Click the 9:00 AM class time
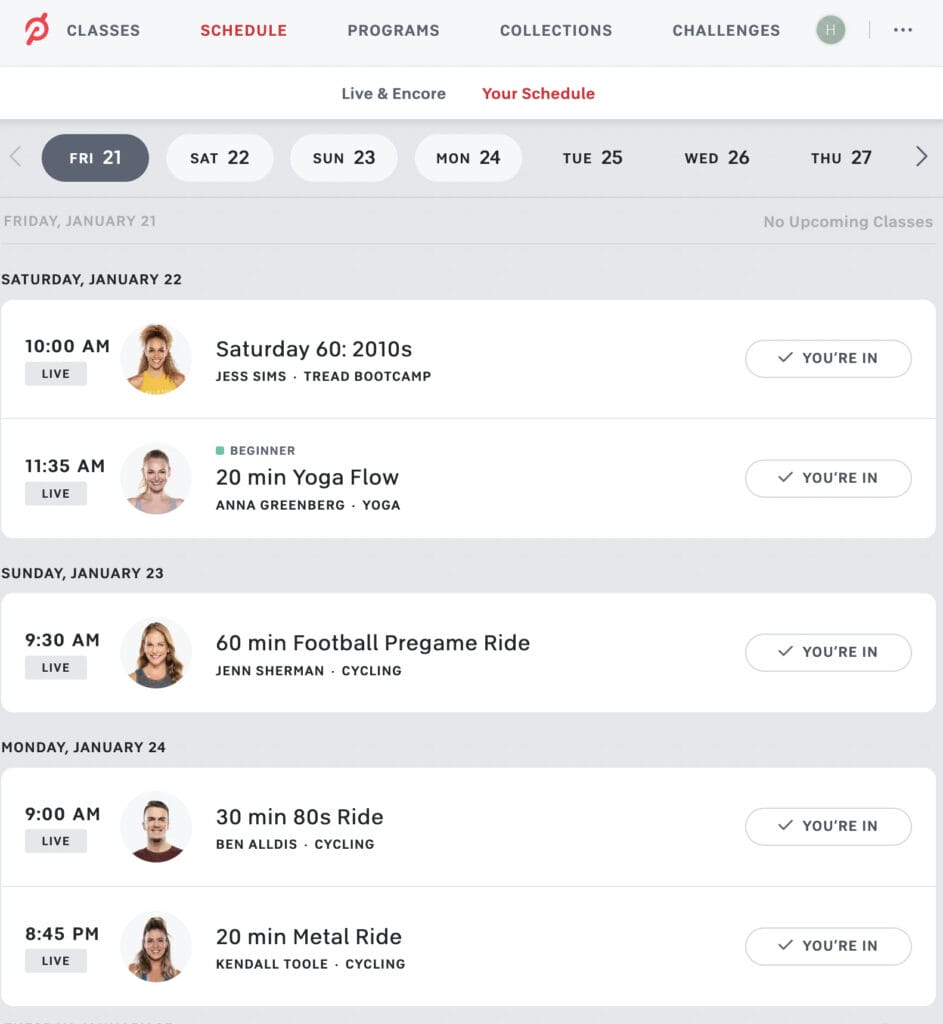This screenshot has width=943, height=1024. [x=63, y=814]
